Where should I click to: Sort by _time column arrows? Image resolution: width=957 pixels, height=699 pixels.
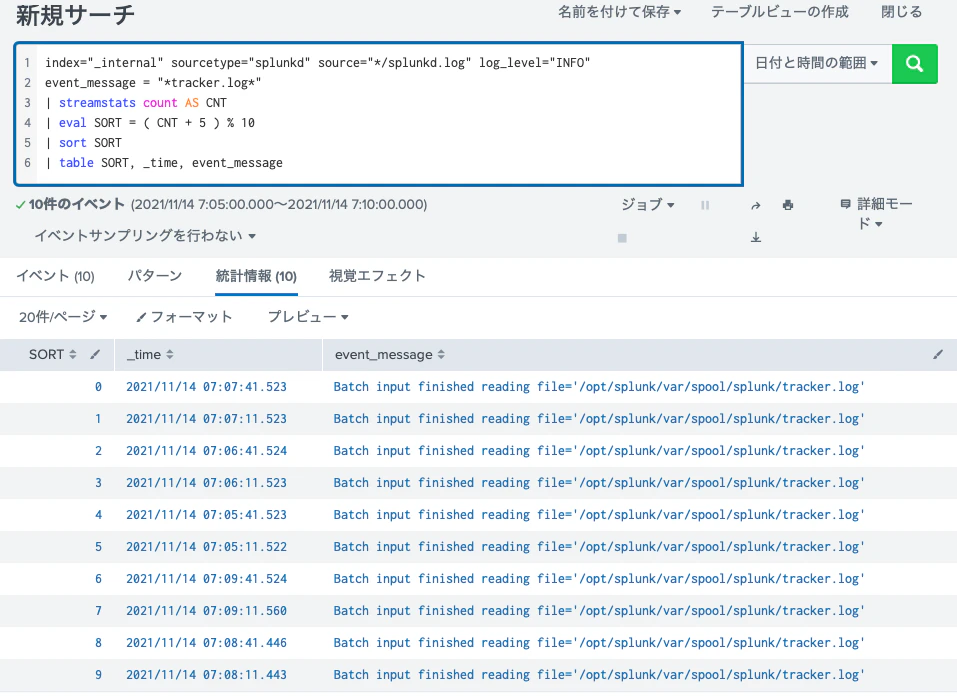click(x=170, y=355)
